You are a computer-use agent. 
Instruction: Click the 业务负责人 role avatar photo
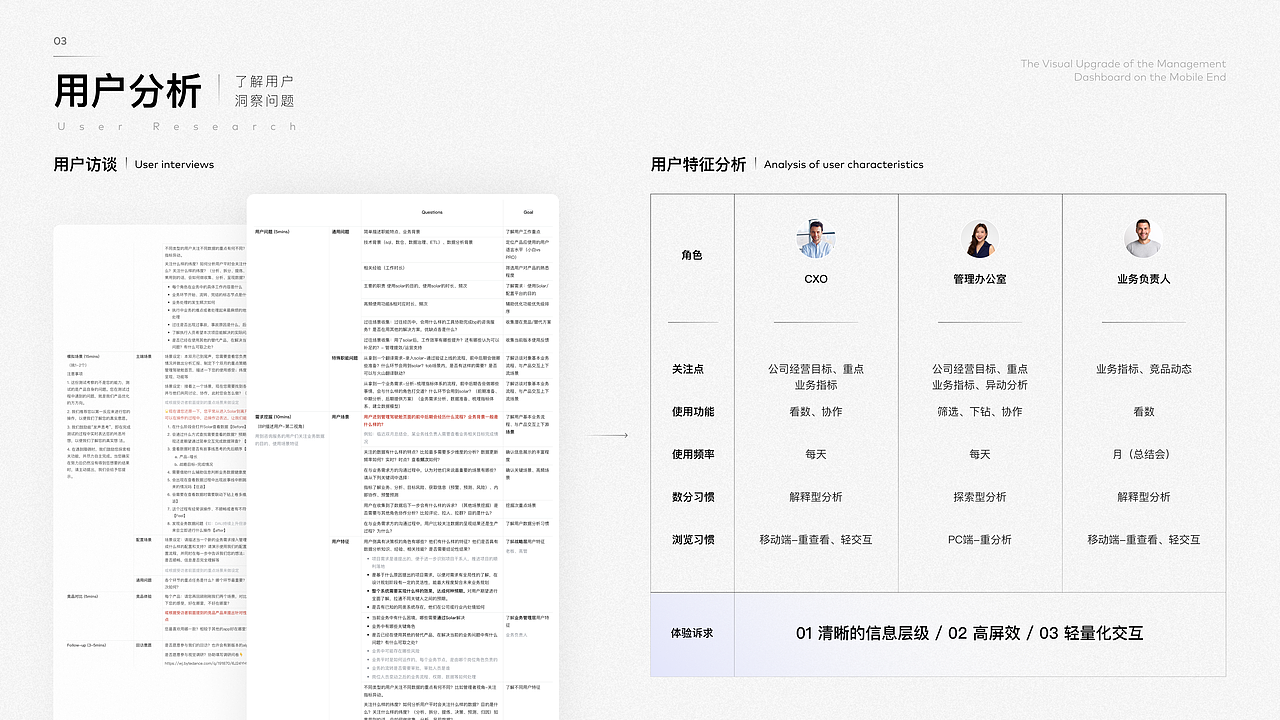[1143, 239]
